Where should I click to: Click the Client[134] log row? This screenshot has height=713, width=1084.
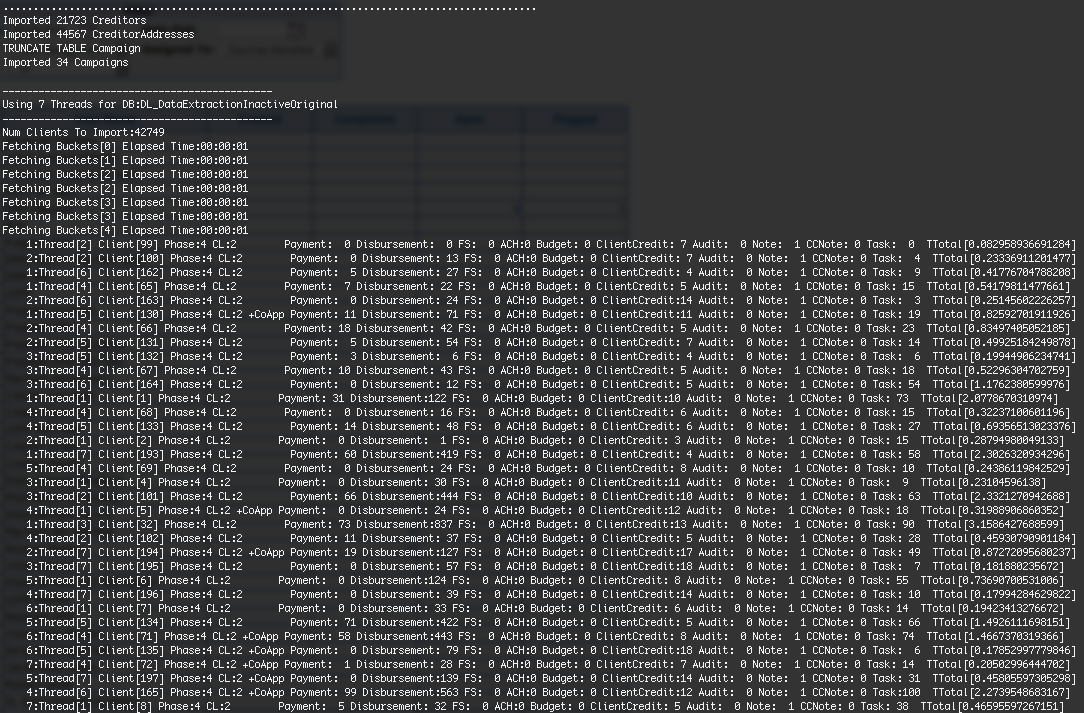548,622
